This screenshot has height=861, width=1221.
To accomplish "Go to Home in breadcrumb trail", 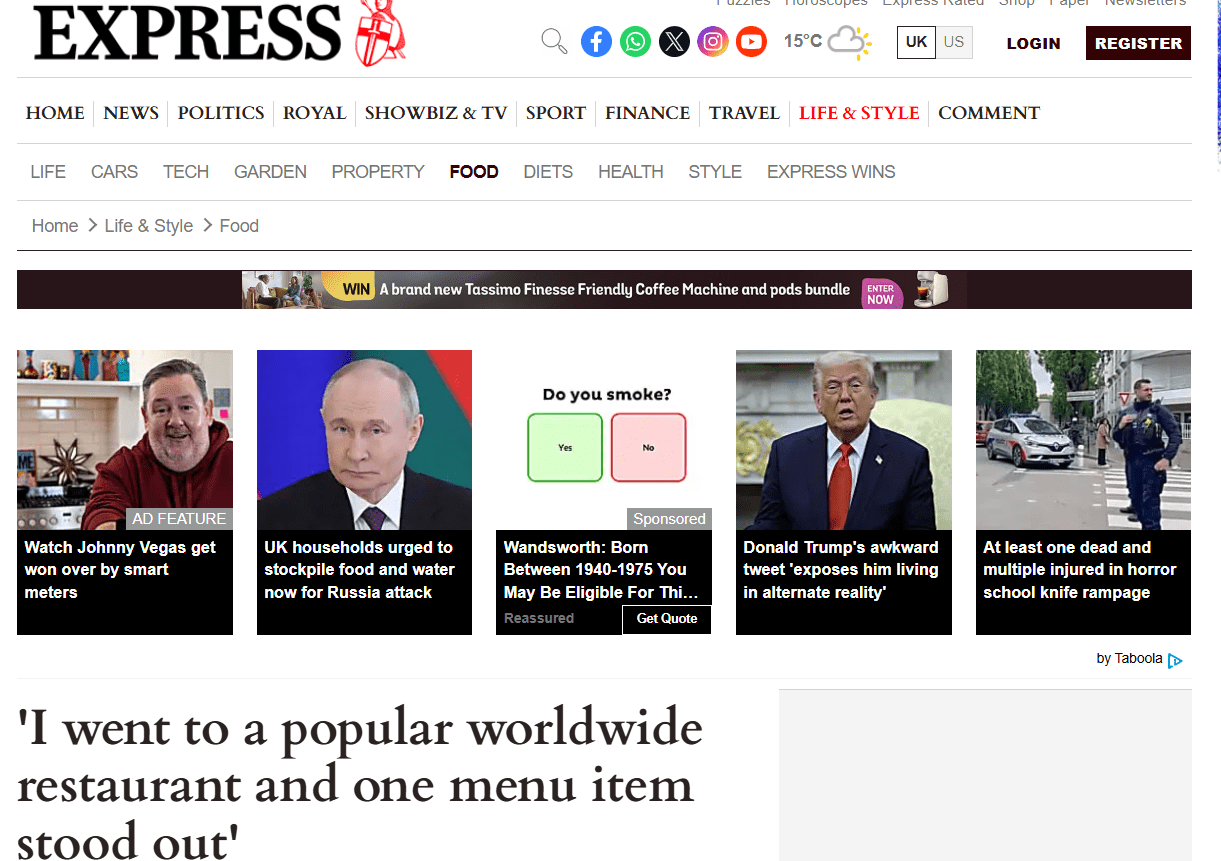I will click(x=55, y=226).
